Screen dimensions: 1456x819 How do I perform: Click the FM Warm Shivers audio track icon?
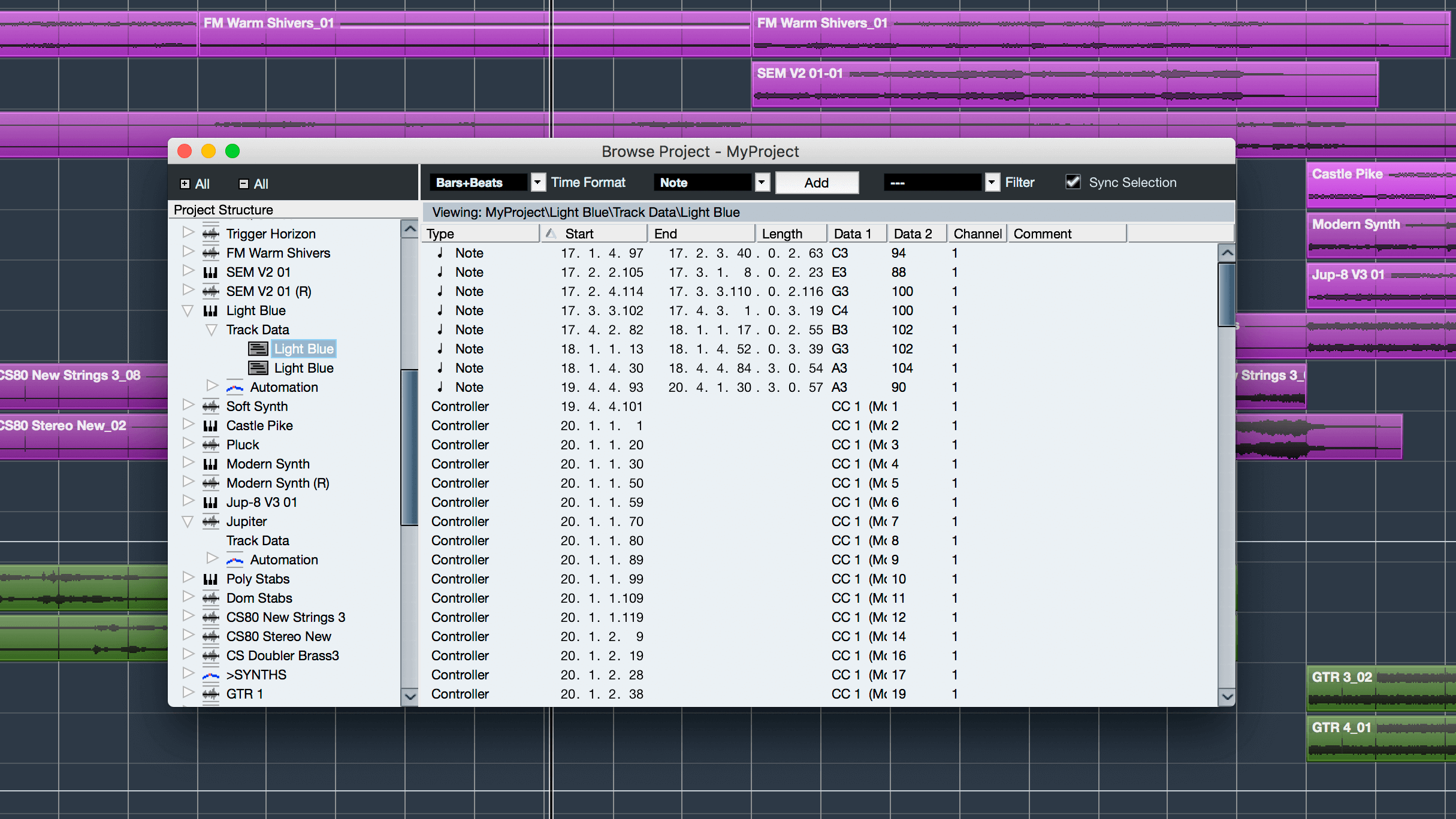tap(210, 253)
